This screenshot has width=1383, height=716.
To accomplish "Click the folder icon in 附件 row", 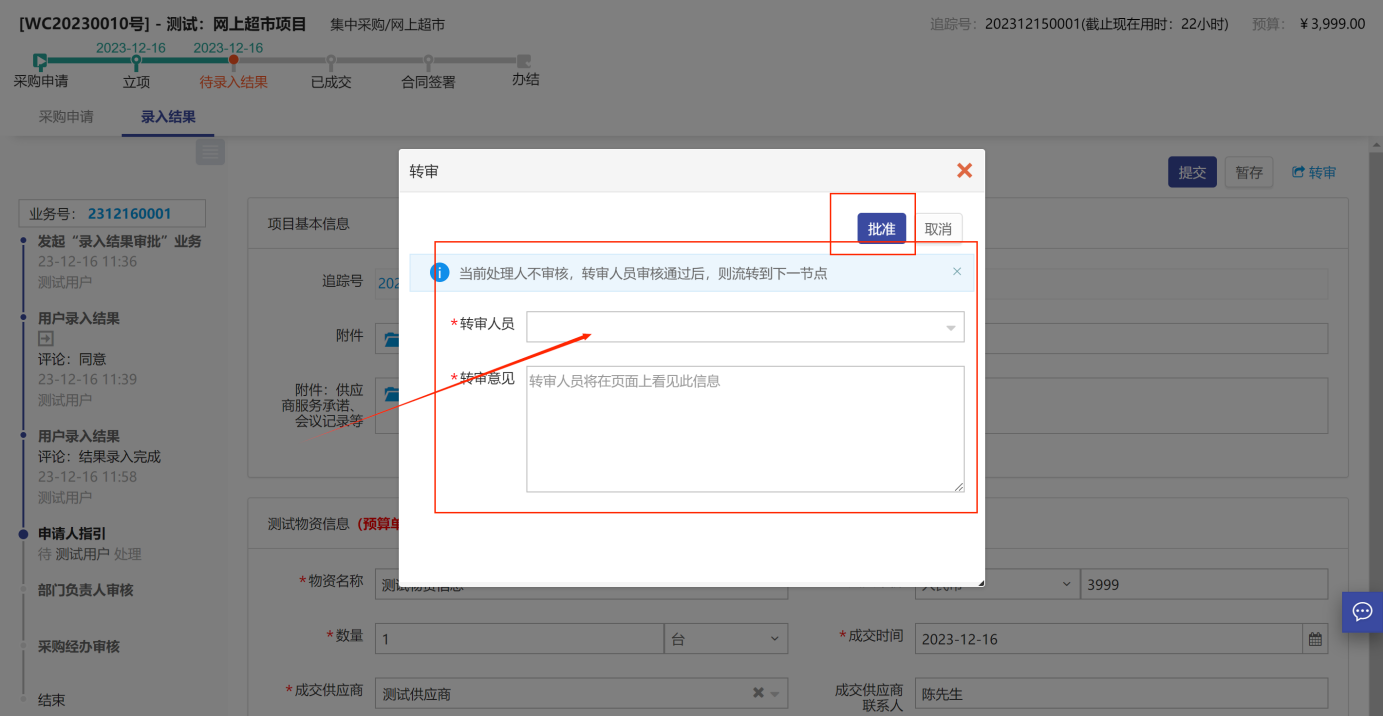I will (x=391, y=340).
